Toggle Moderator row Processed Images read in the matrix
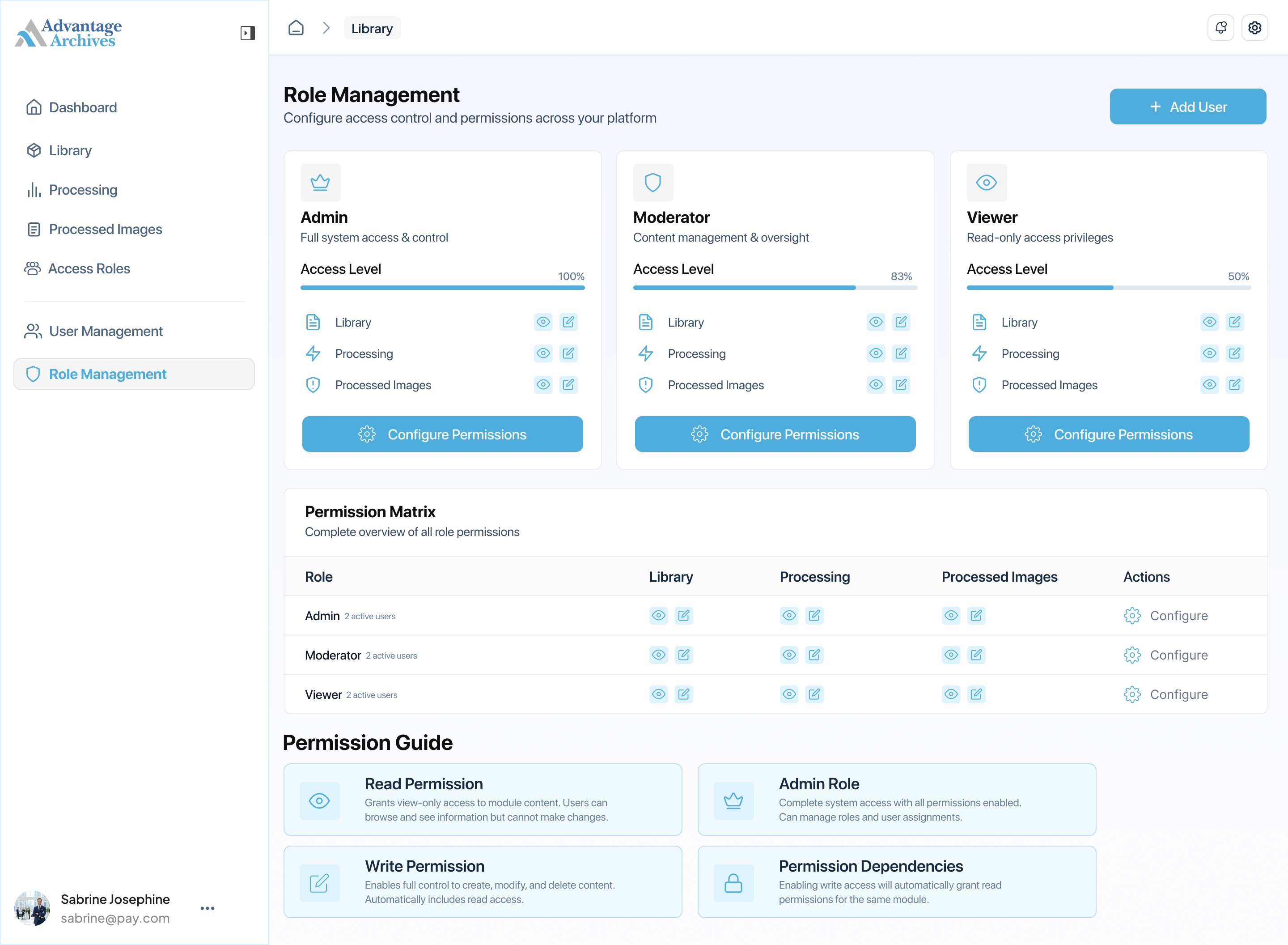This screenshot has width=1288, height=945. [x=951, y=655]
